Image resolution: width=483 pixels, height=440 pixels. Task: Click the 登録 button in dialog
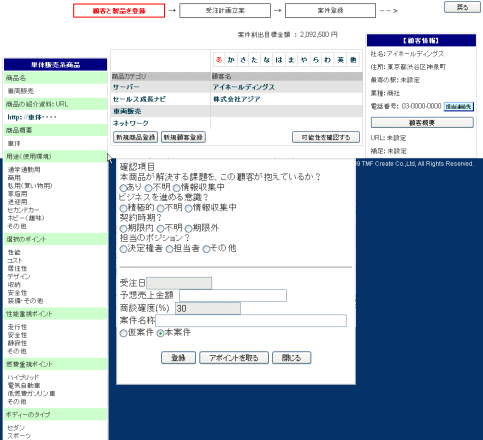pyautogui.click(x=178, y=358)
